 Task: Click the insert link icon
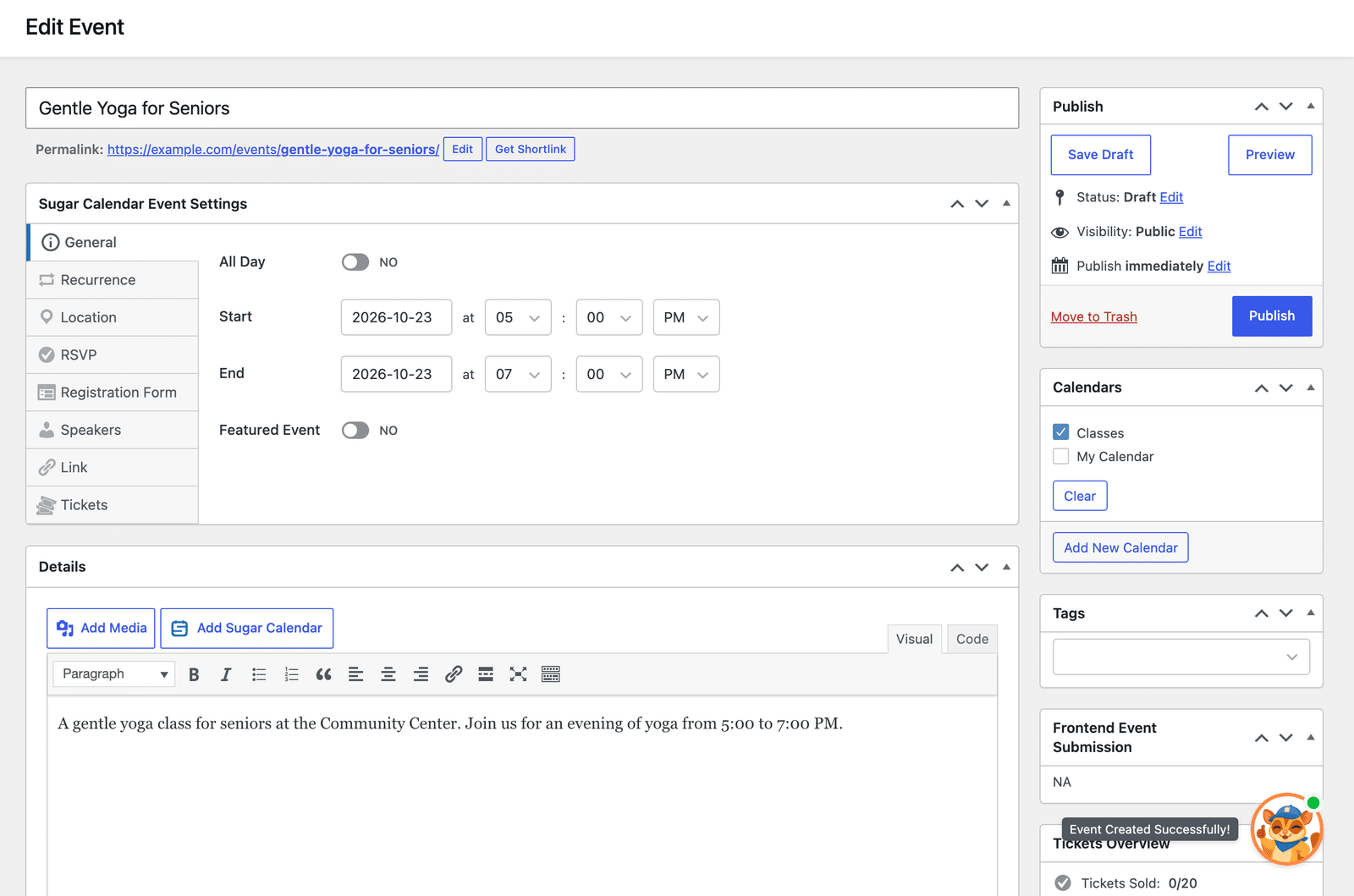coord(454,674)
